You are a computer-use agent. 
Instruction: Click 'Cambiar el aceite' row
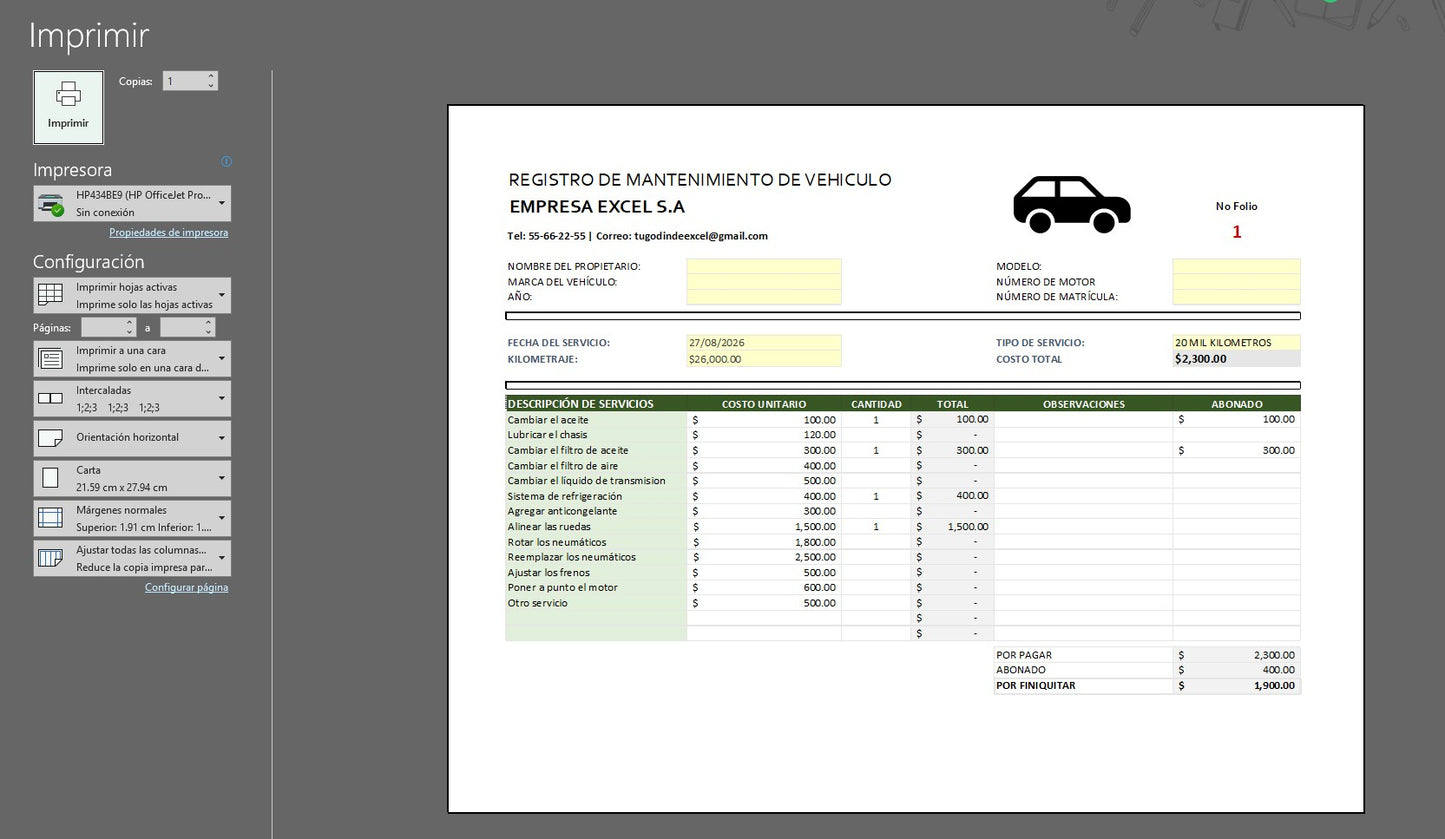(x=548, y=420)
